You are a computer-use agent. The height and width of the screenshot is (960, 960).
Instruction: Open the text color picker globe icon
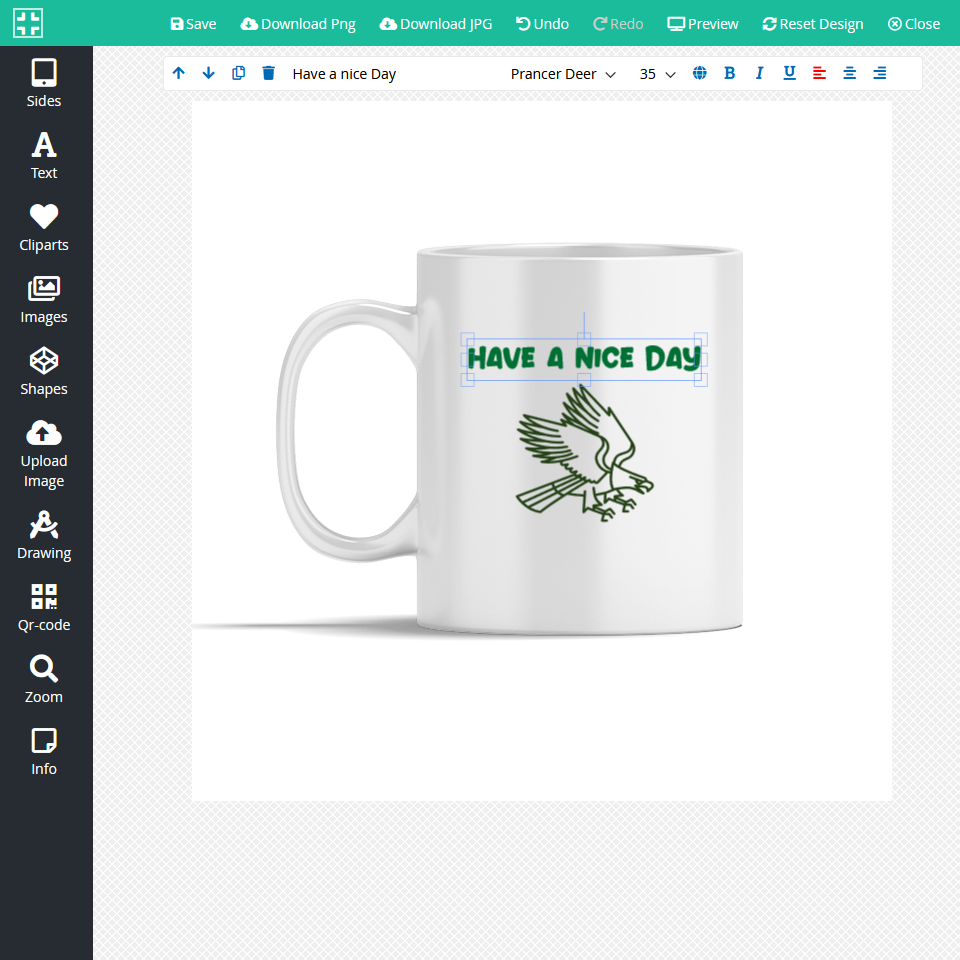[700, 73]
